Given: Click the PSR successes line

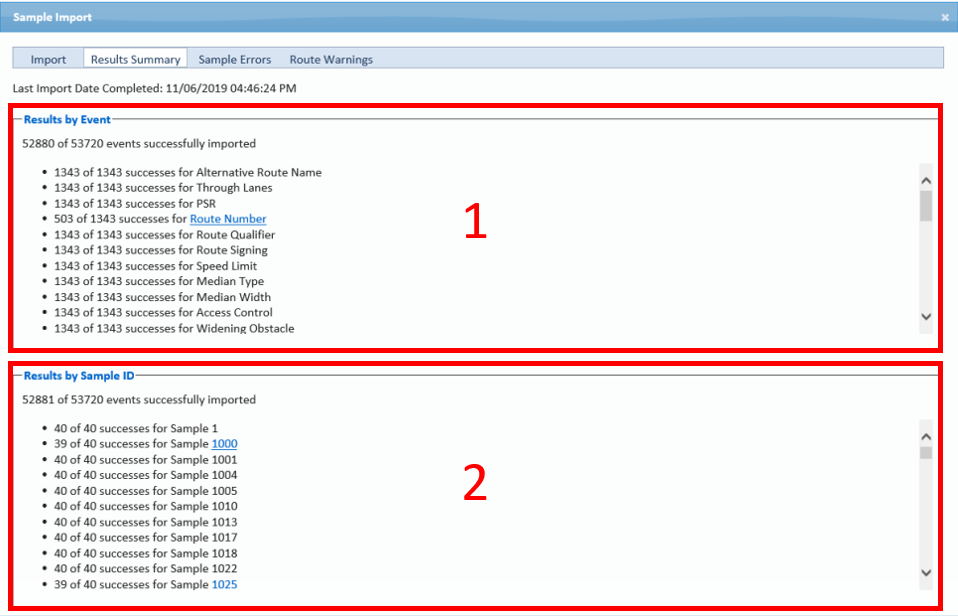Looking at the screenshot, I should 134,204.
